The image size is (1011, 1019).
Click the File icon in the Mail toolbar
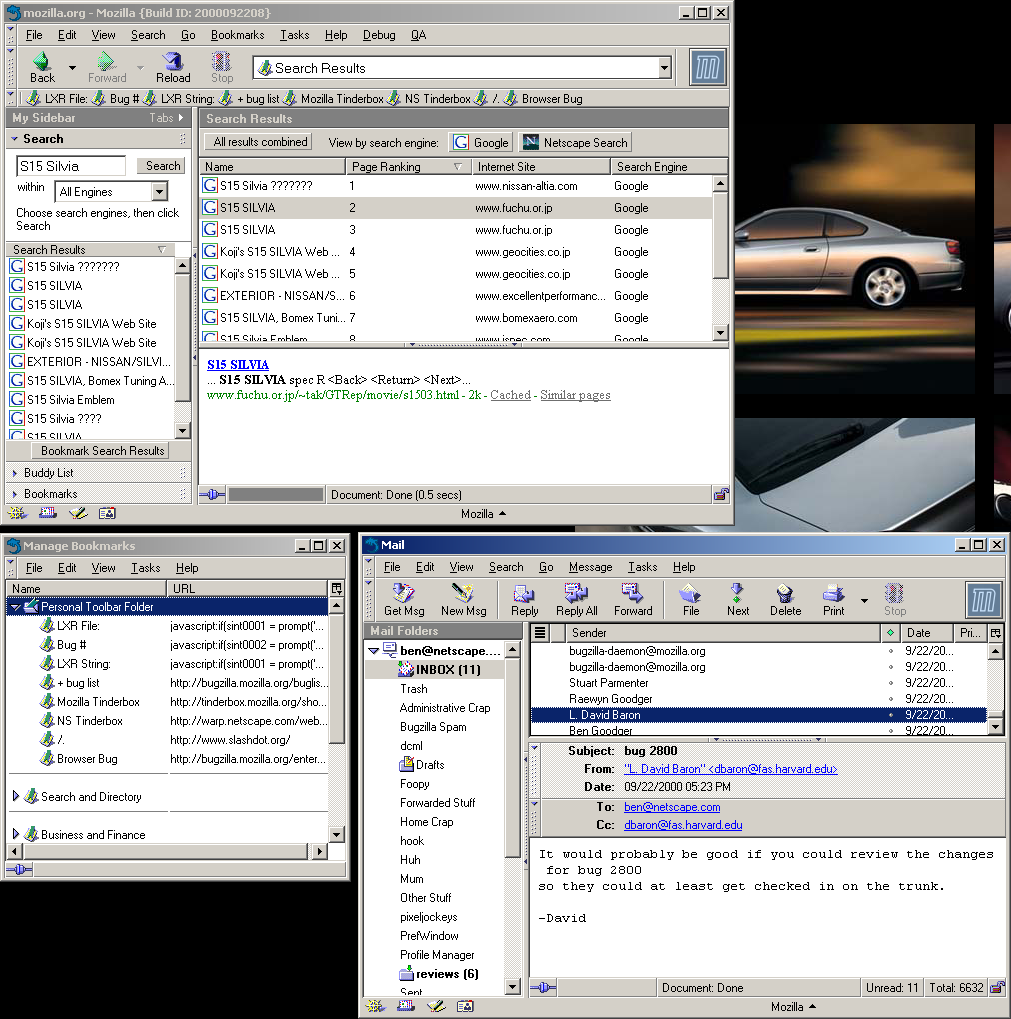[690, 593]
